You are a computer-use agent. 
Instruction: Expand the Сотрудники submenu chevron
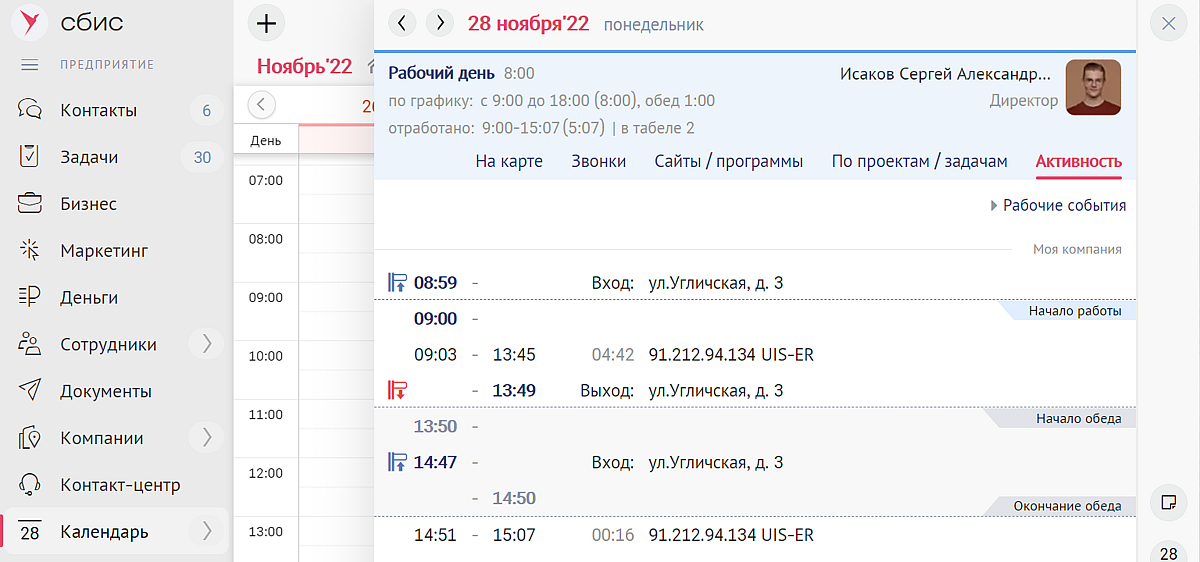(x=207, y=344)
